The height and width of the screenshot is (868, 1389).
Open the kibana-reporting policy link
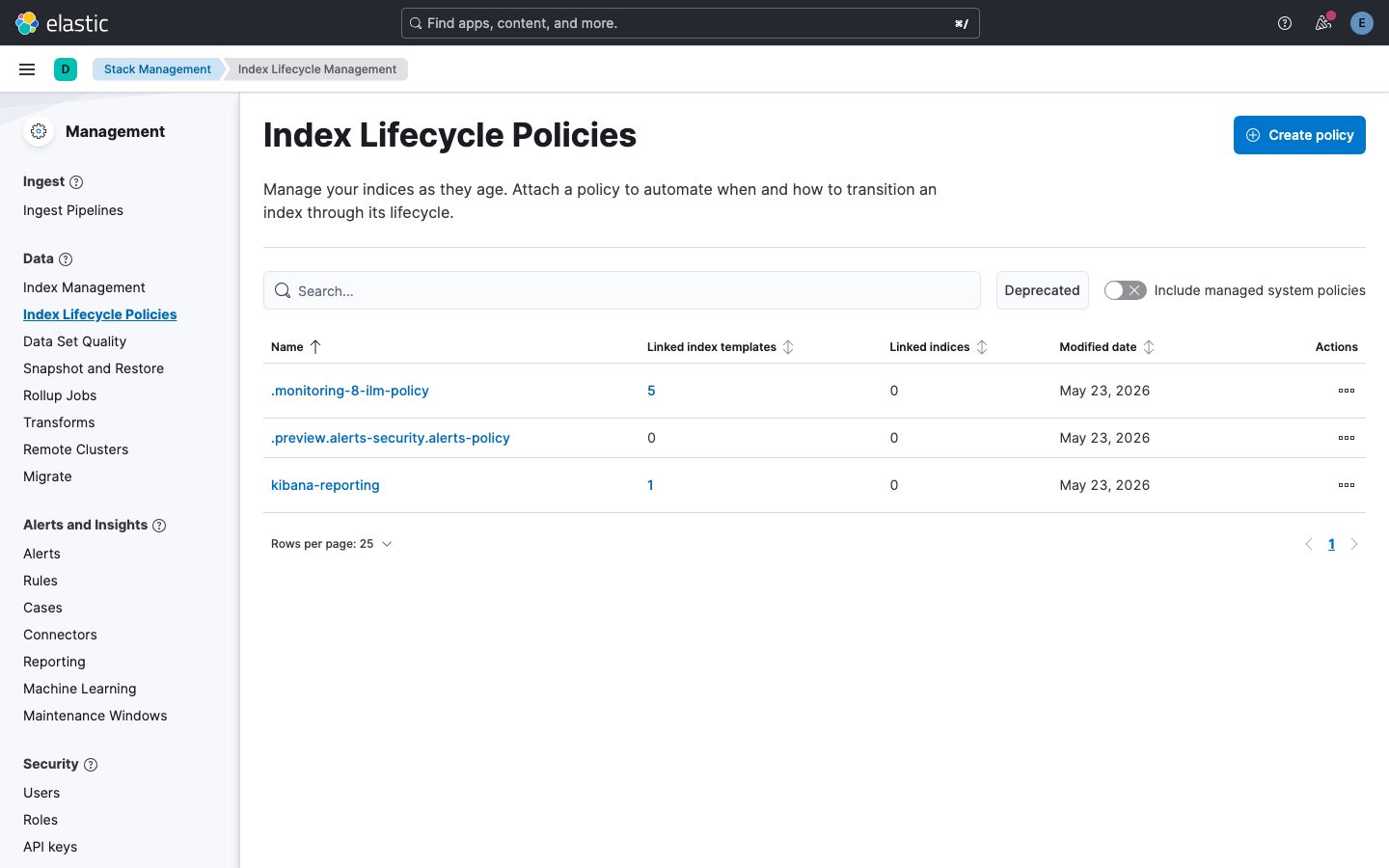325,485
